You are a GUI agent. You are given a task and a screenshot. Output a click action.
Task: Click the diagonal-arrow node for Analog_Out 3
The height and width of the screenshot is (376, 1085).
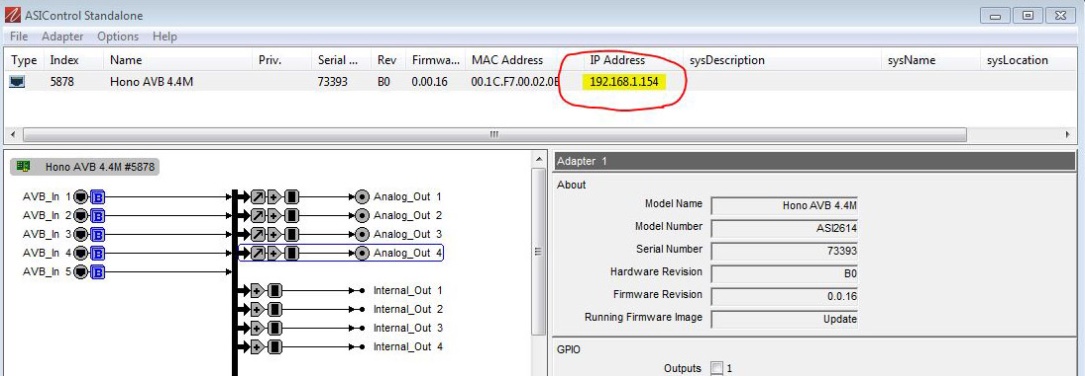257,234
